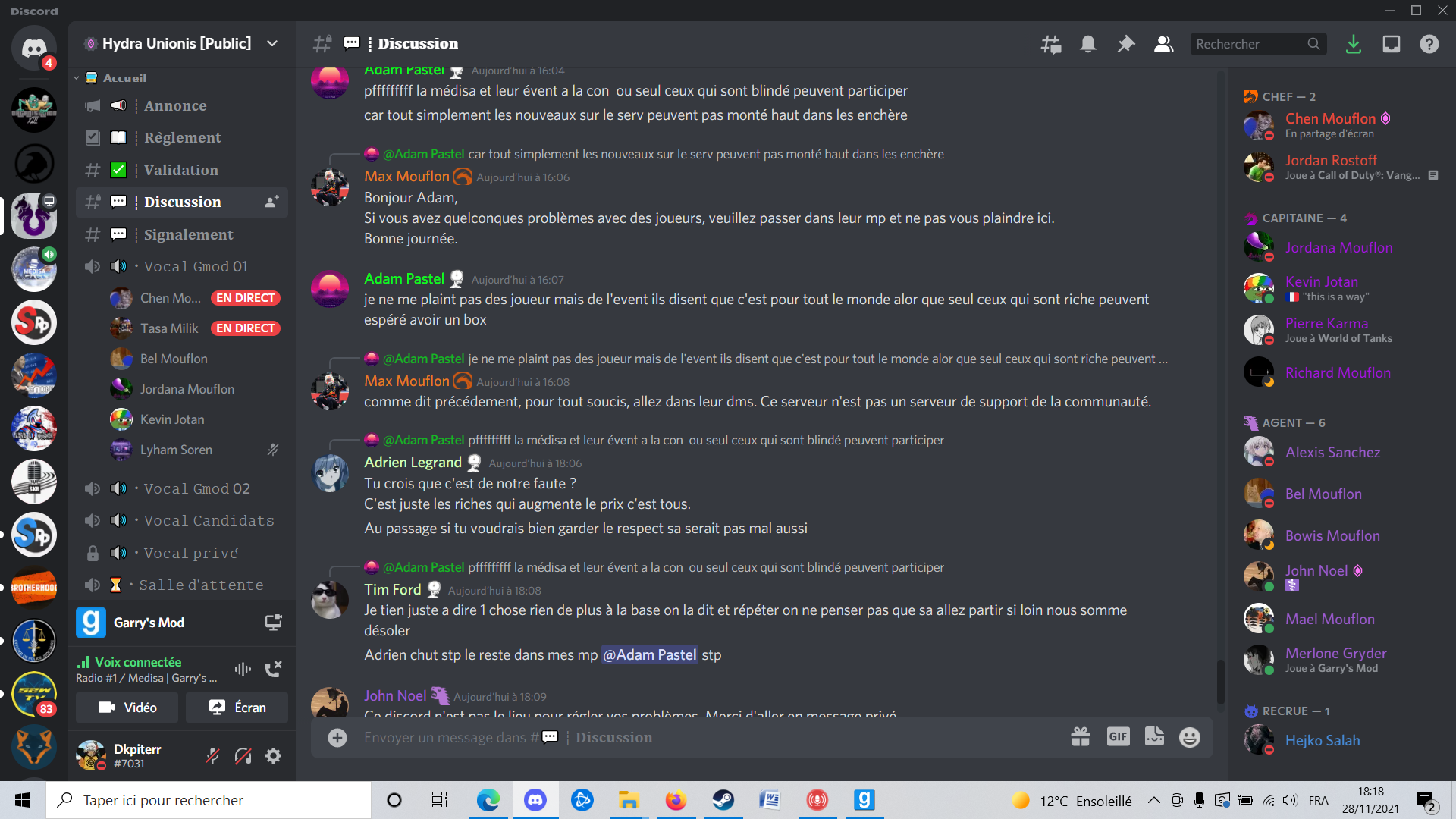Toggle noise suppression waveform icon
Screen dimensions: 1456x819
[243, 669]
